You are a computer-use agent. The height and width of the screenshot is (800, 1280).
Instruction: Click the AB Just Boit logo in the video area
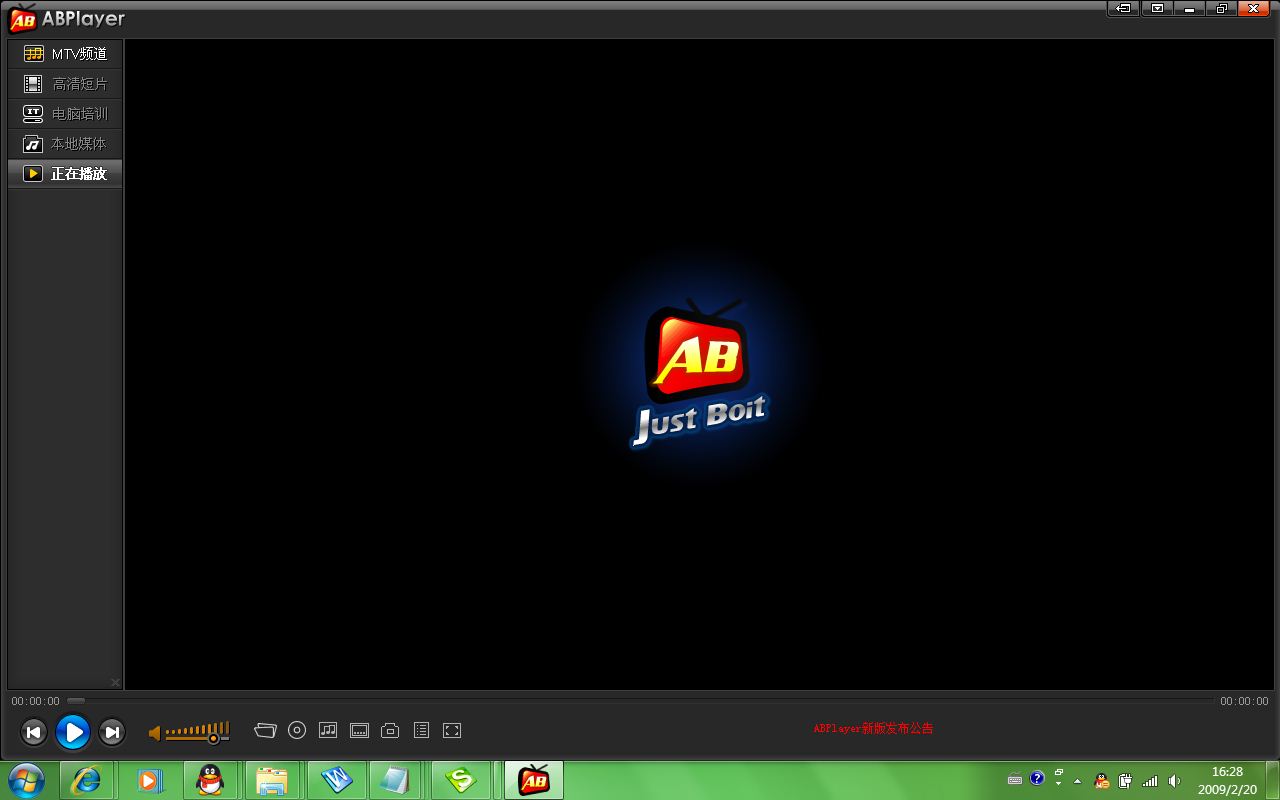[x=698, y=372]
